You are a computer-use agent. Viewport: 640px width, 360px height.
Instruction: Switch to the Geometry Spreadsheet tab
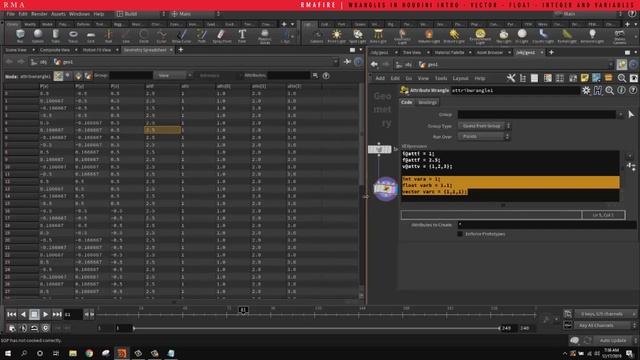pyautogui.click(x=145, y=50)
